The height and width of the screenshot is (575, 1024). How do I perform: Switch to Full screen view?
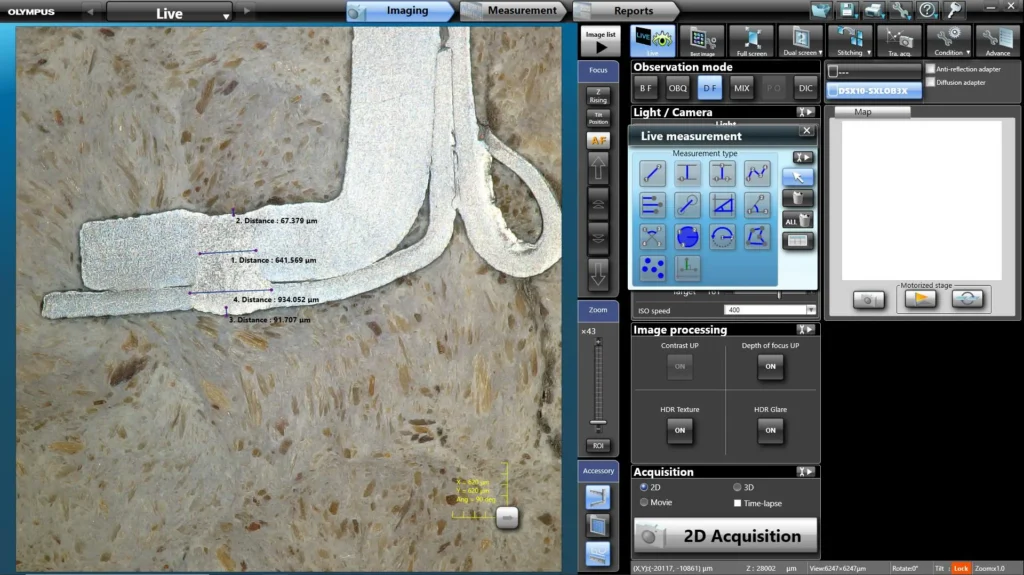click(752, 41)
